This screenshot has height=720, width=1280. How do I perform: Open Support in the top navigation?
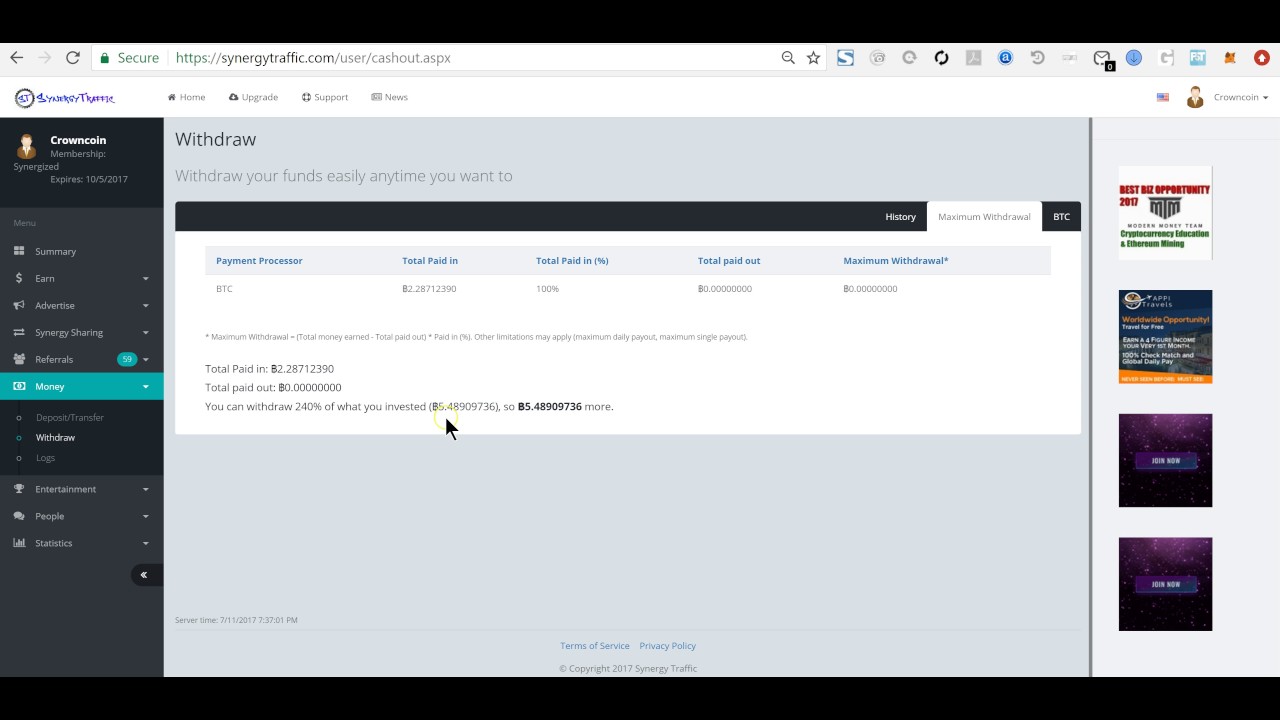click(325, 97)
